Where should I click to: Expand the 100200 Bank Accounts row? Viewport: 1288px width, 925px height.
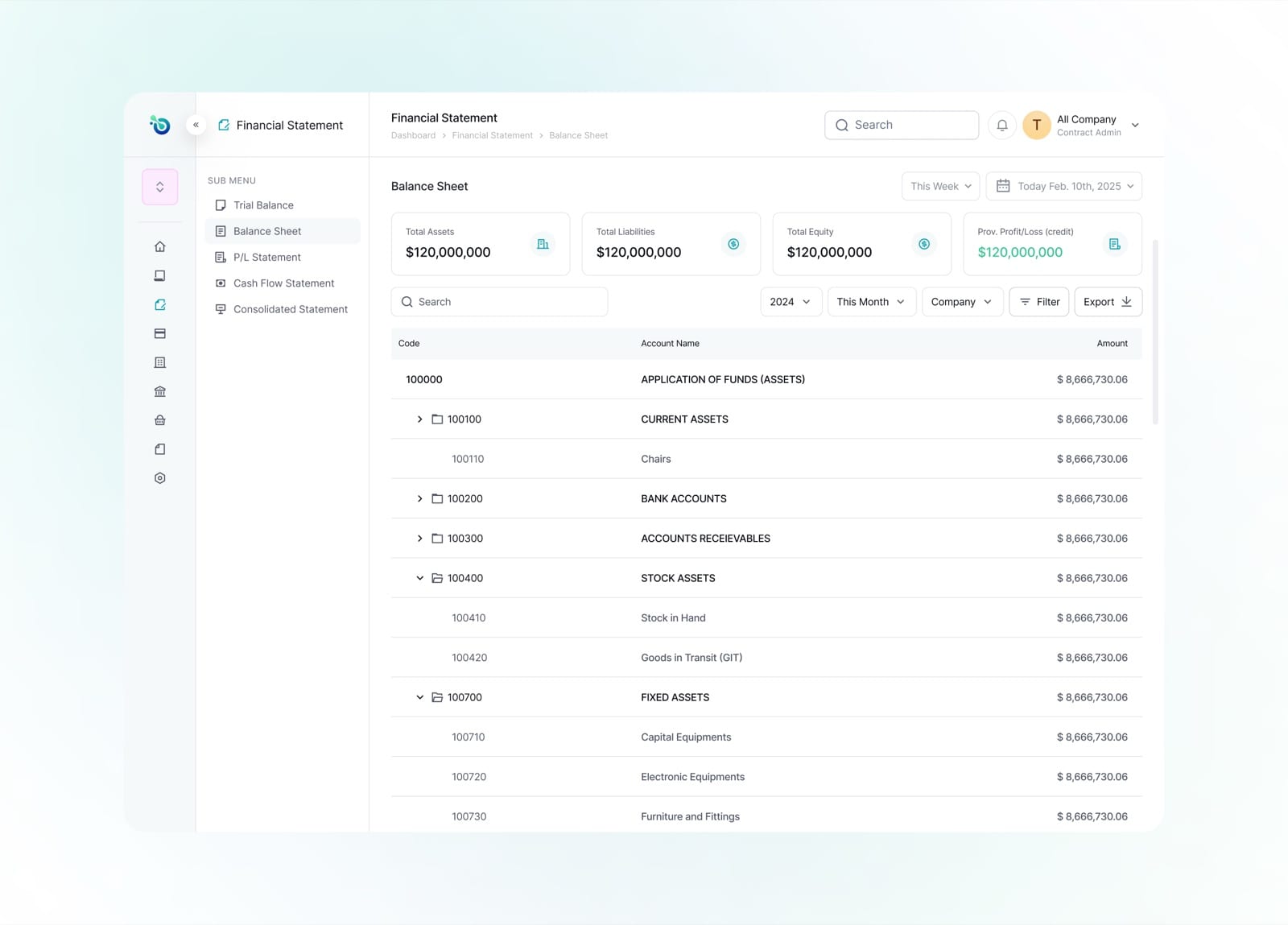[419, 499]
